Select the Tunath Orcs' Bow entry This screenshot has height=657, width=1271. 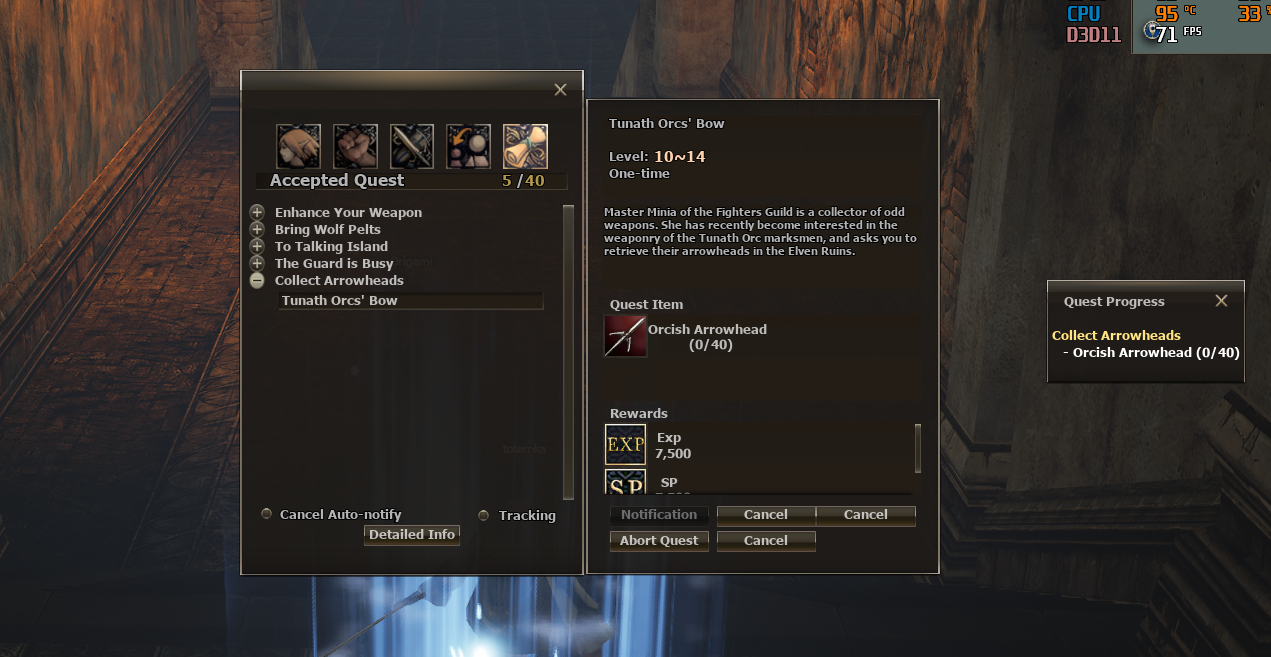(x=411, y=300)
